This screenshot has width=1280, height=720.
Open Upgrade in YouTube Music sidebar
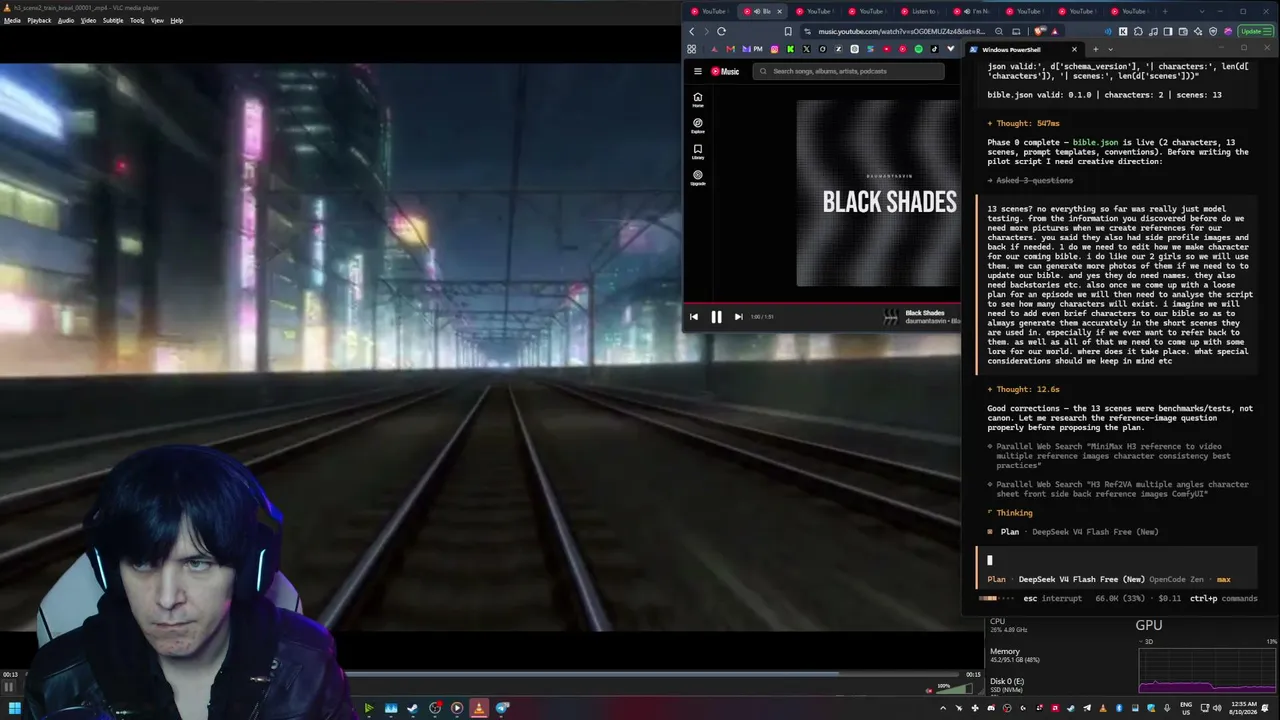pos(698,178)
